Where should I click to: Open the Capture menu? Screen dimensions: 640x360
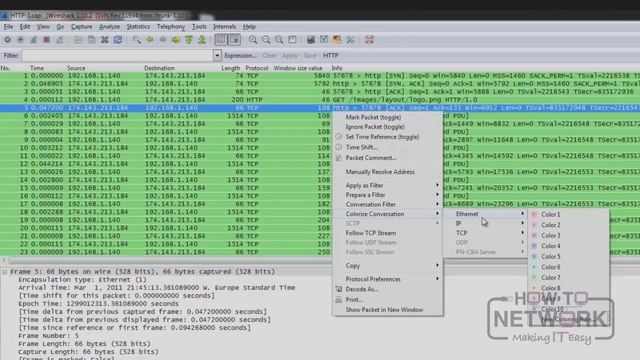tap(82, 27)
